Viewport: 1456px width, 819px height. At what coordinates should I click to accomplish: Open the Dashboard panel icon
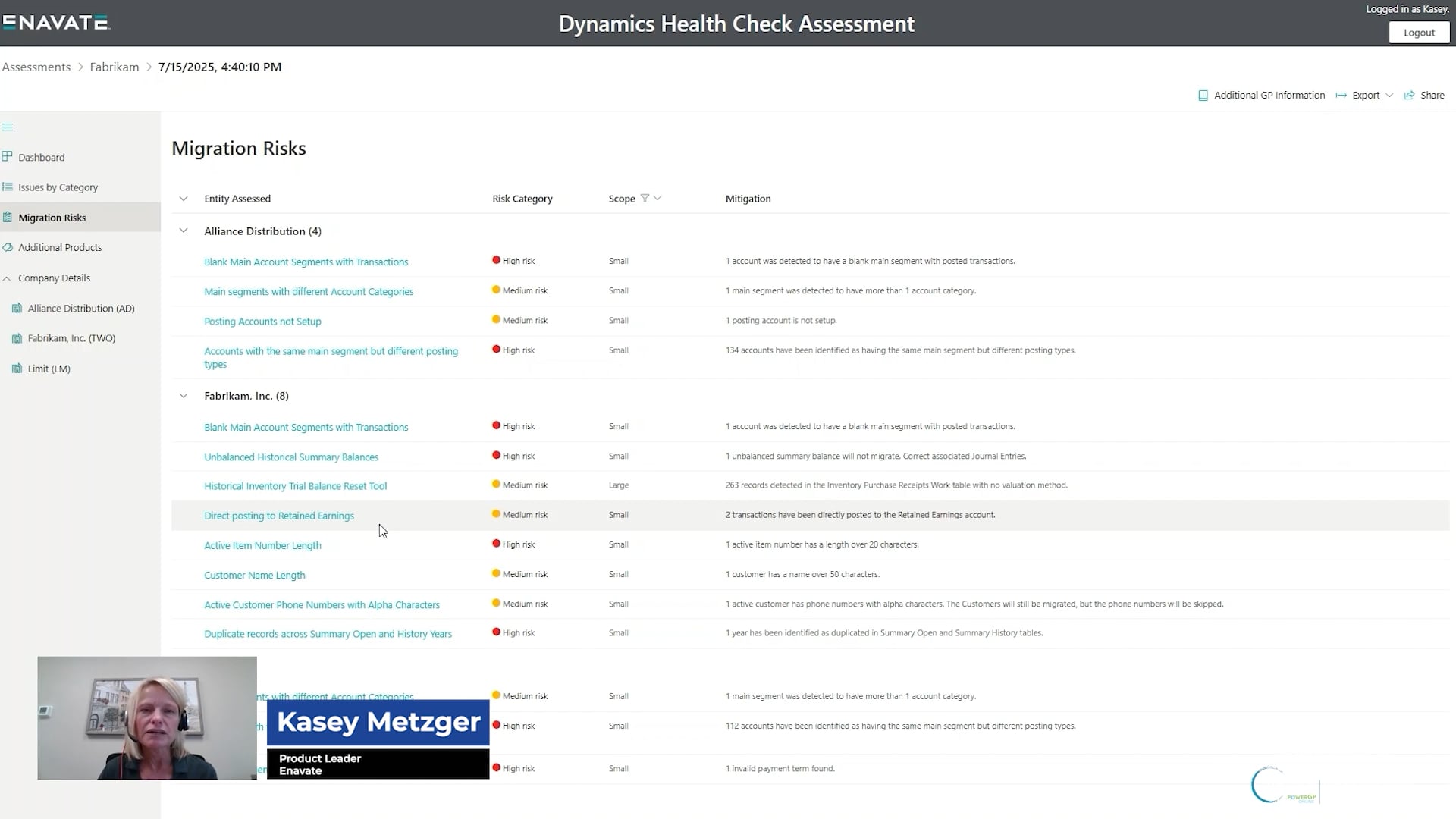(8, 156)
